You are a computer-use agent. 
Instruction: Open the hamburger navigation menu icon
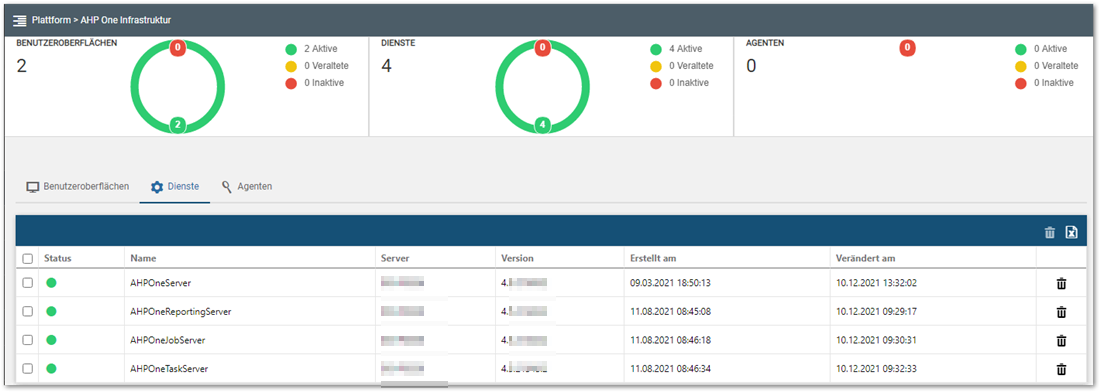[x=20, y=20]
